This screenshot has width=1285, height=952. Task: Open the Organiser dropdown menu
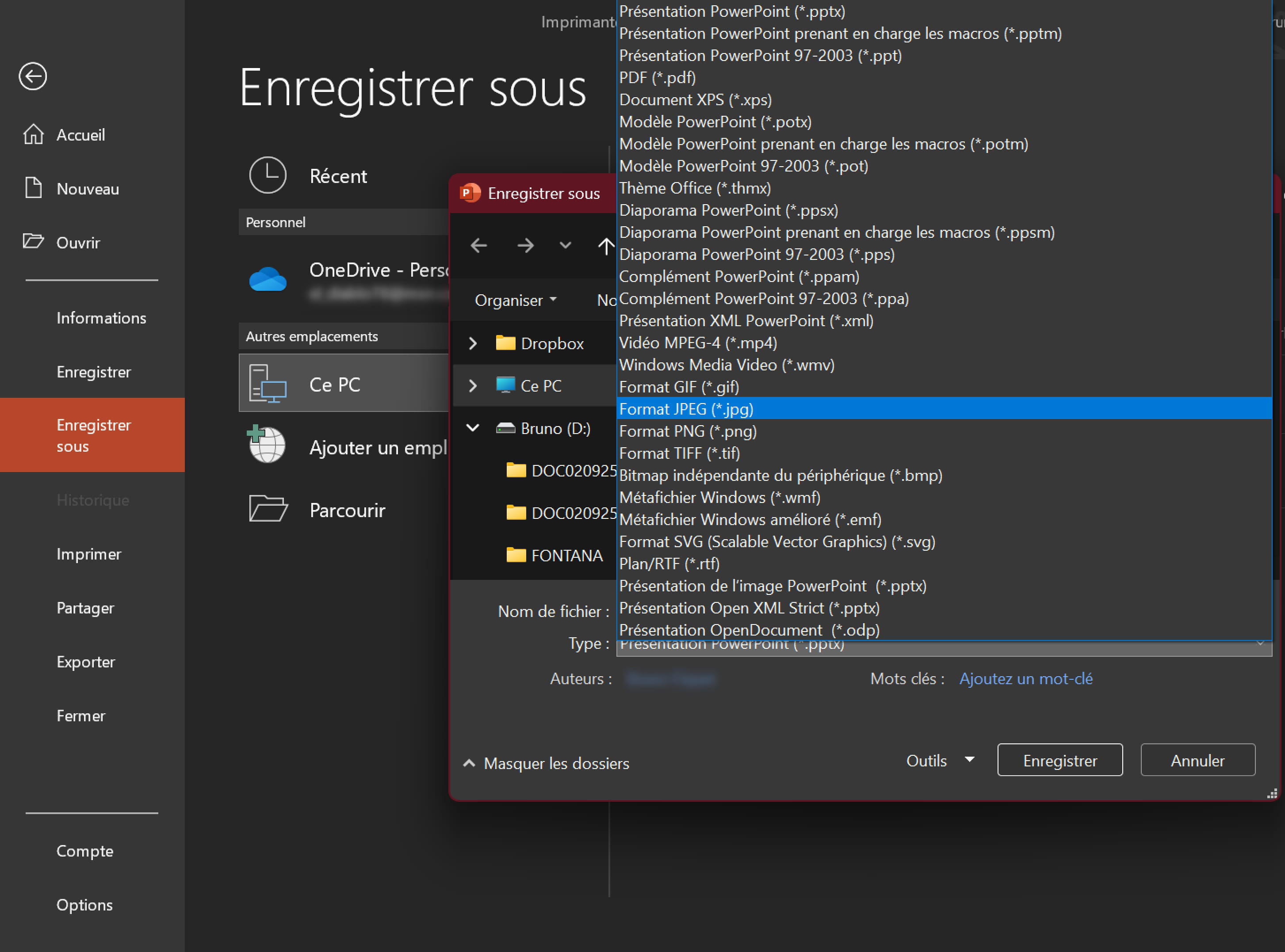click(x=516, y=300)
